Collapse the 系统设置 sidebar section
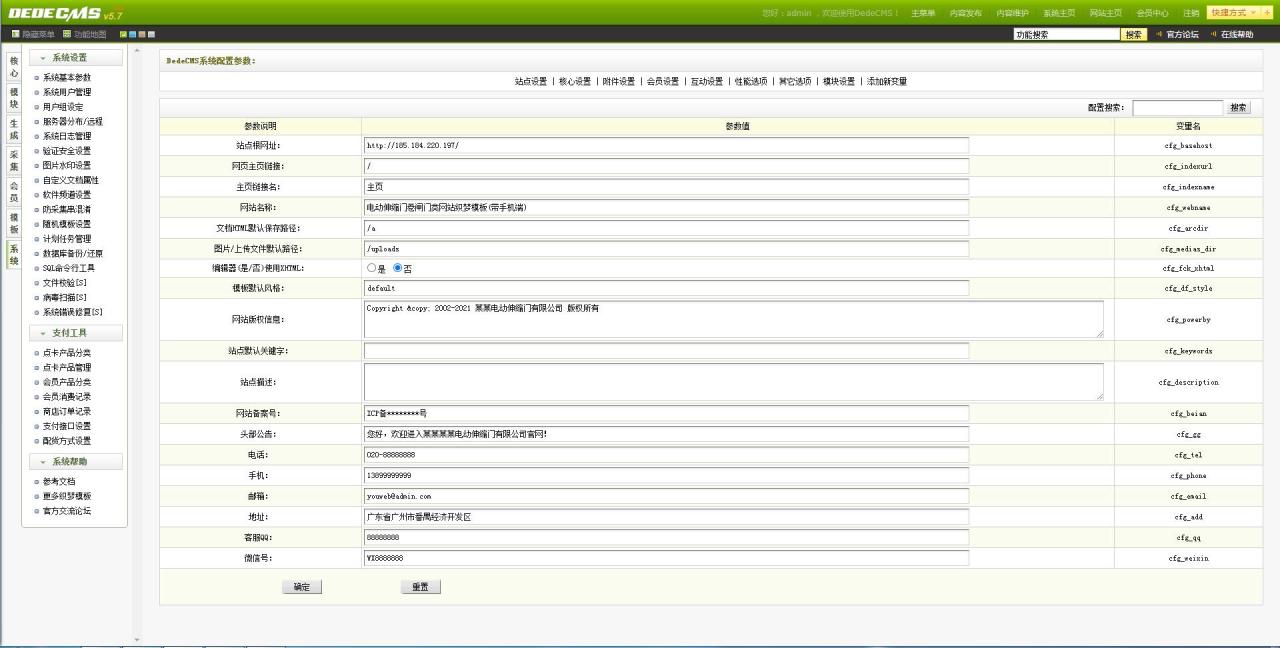This screenshot has height=648, width=1280. [76, 58]
